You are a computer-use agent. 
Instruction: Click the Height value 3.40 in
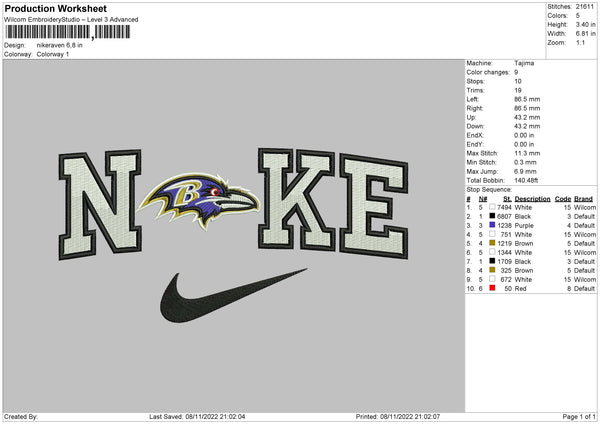coord(585,24)
